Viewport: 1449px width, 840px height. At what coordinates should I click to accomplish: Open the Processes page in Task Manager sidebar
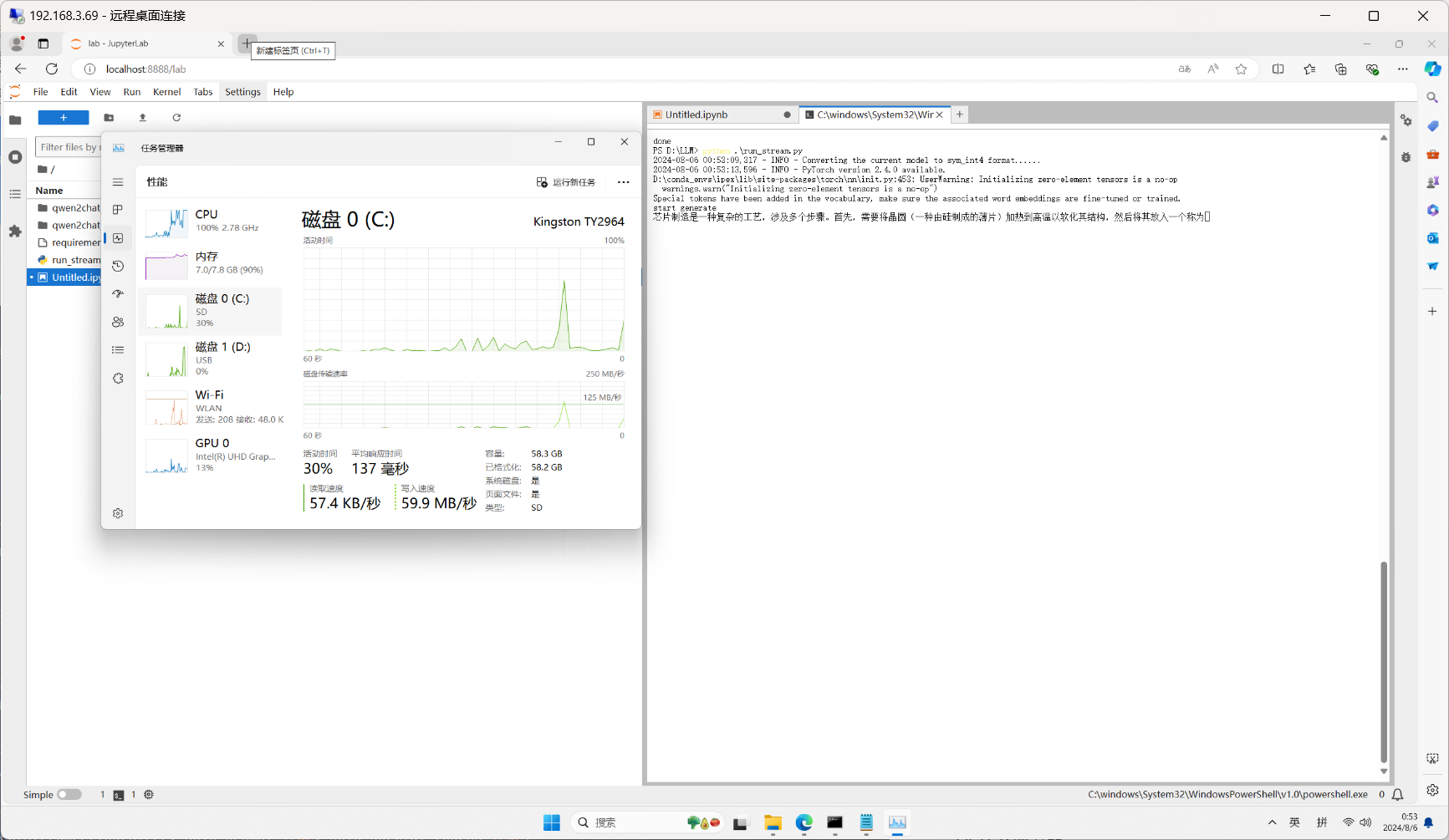(x=118, y=210)
